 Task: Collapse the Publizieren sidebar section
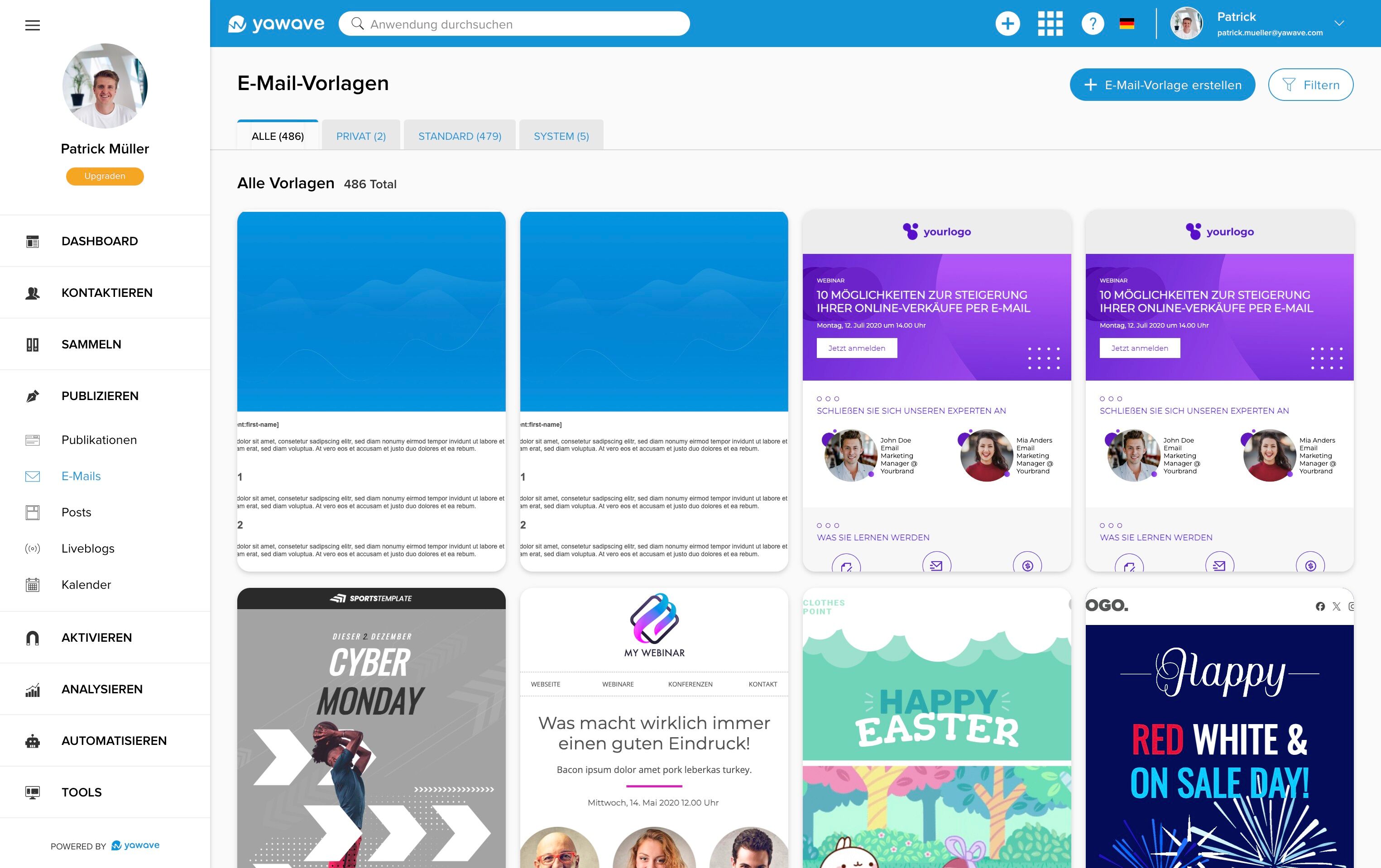click(100, 396)
